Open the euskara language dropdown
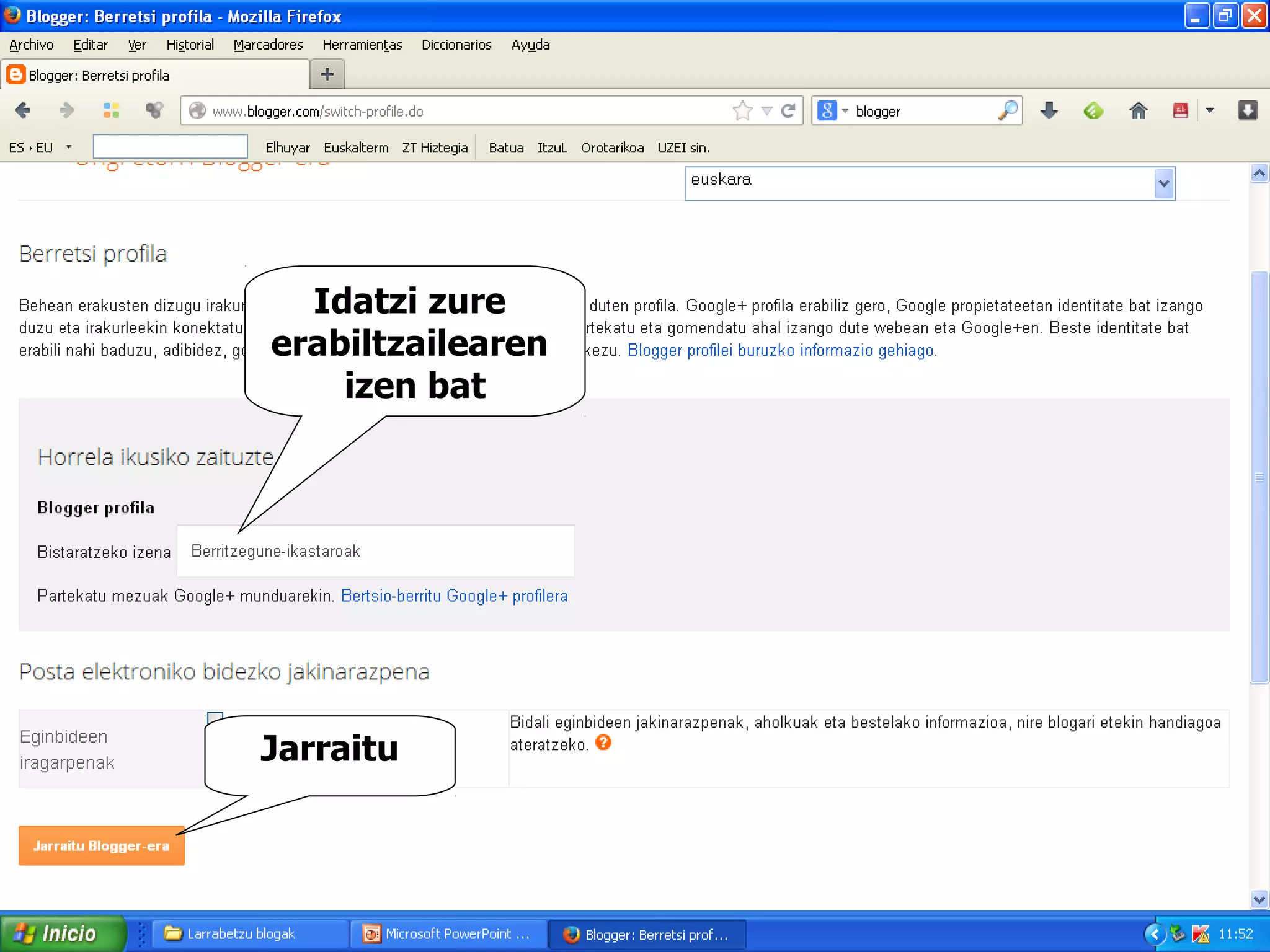Screen dimensions: 1270x952 click(x=930, y=183)
